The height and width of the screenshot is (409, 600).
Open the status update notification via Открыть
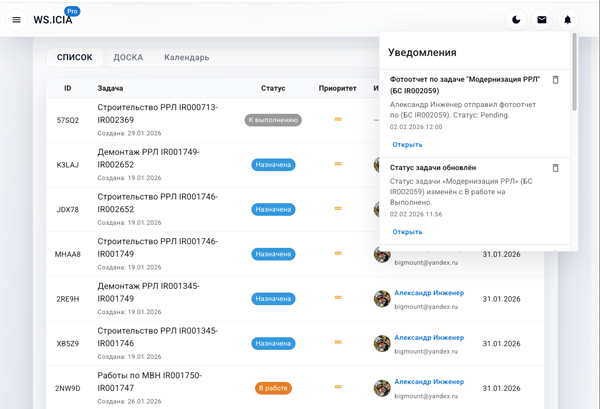point(407,232)
